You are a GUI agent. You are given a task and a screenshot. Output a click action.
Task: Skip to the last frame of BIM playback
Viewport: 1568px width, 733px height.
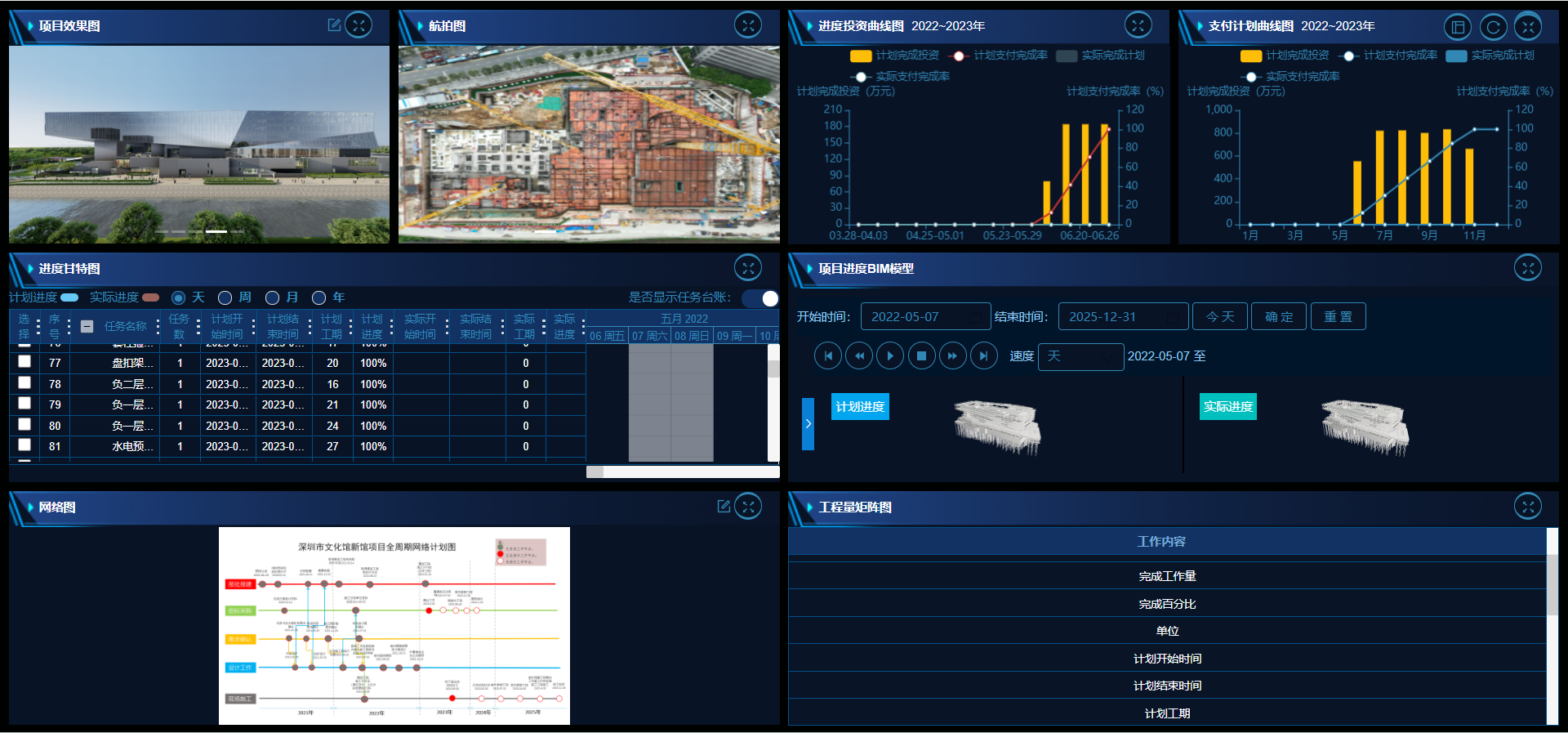pos(983,356)
